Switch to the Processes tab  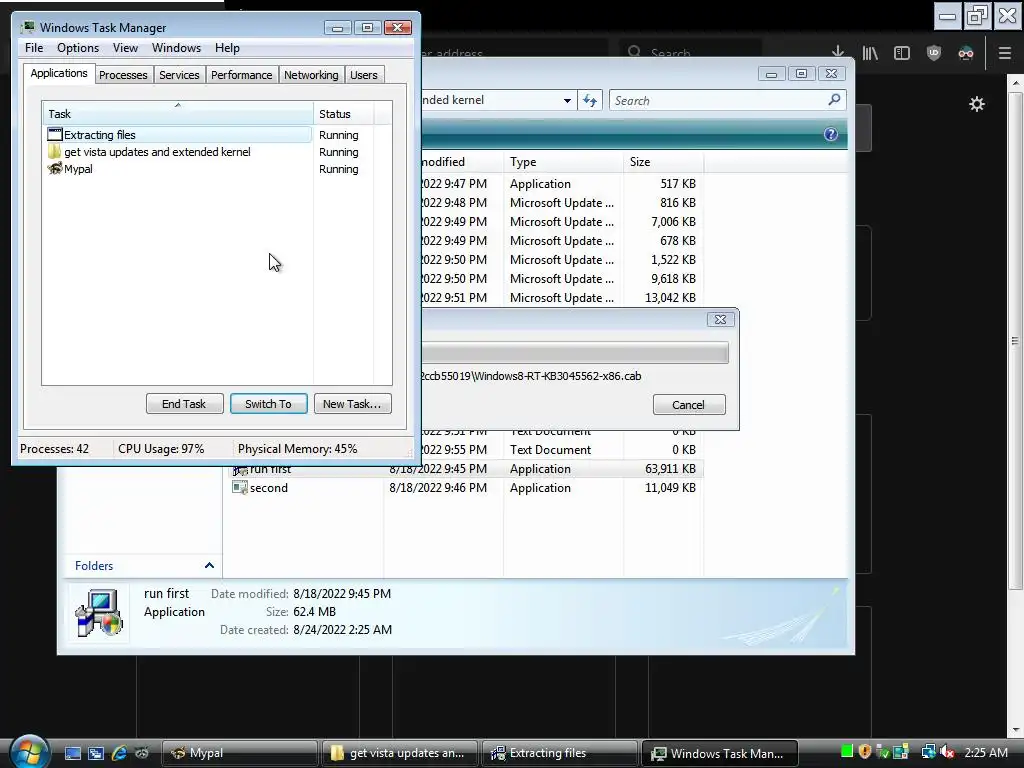coord(123,75)
